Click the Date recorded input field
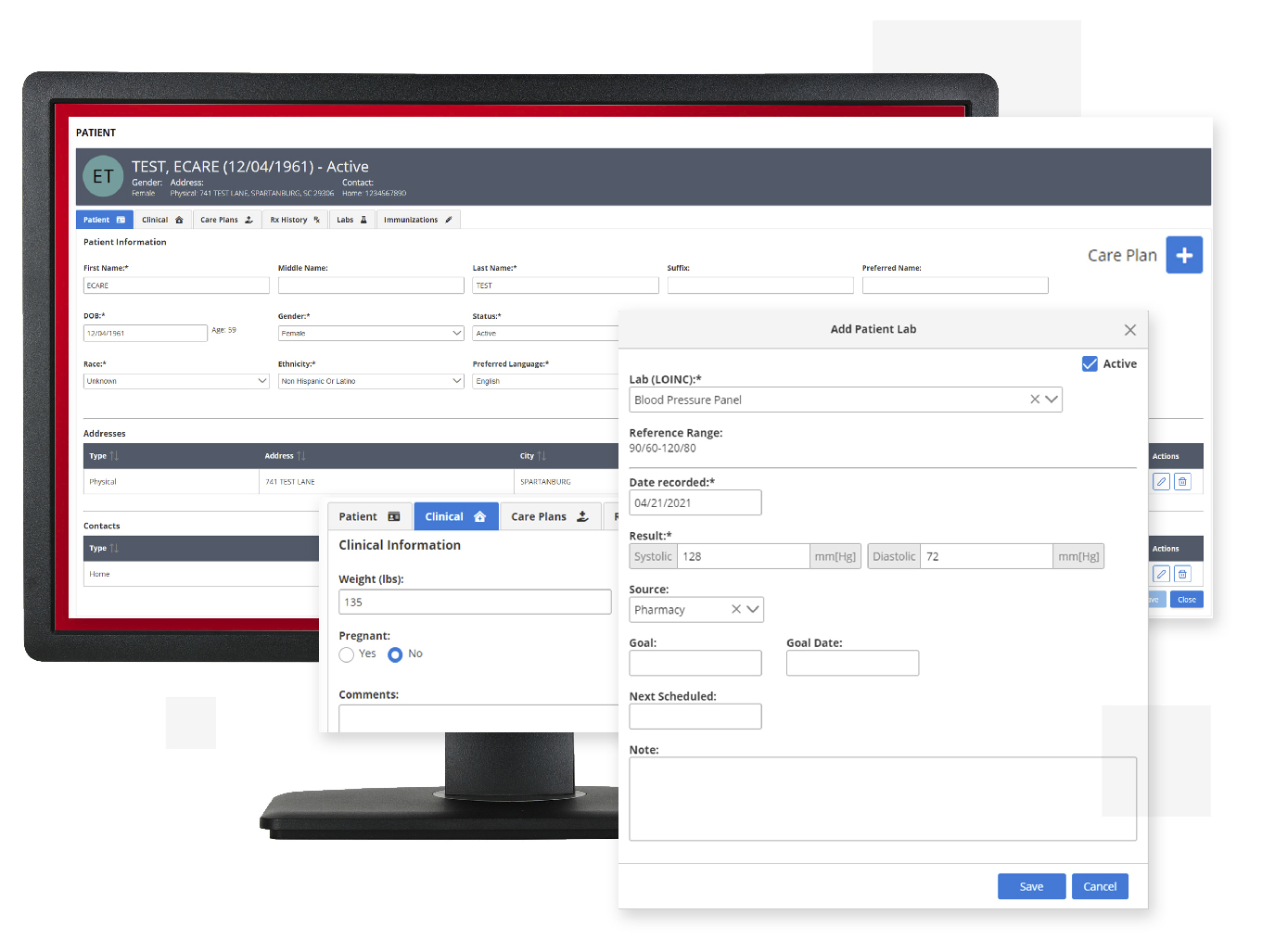The image size is (1262, 952). (695, 502)
